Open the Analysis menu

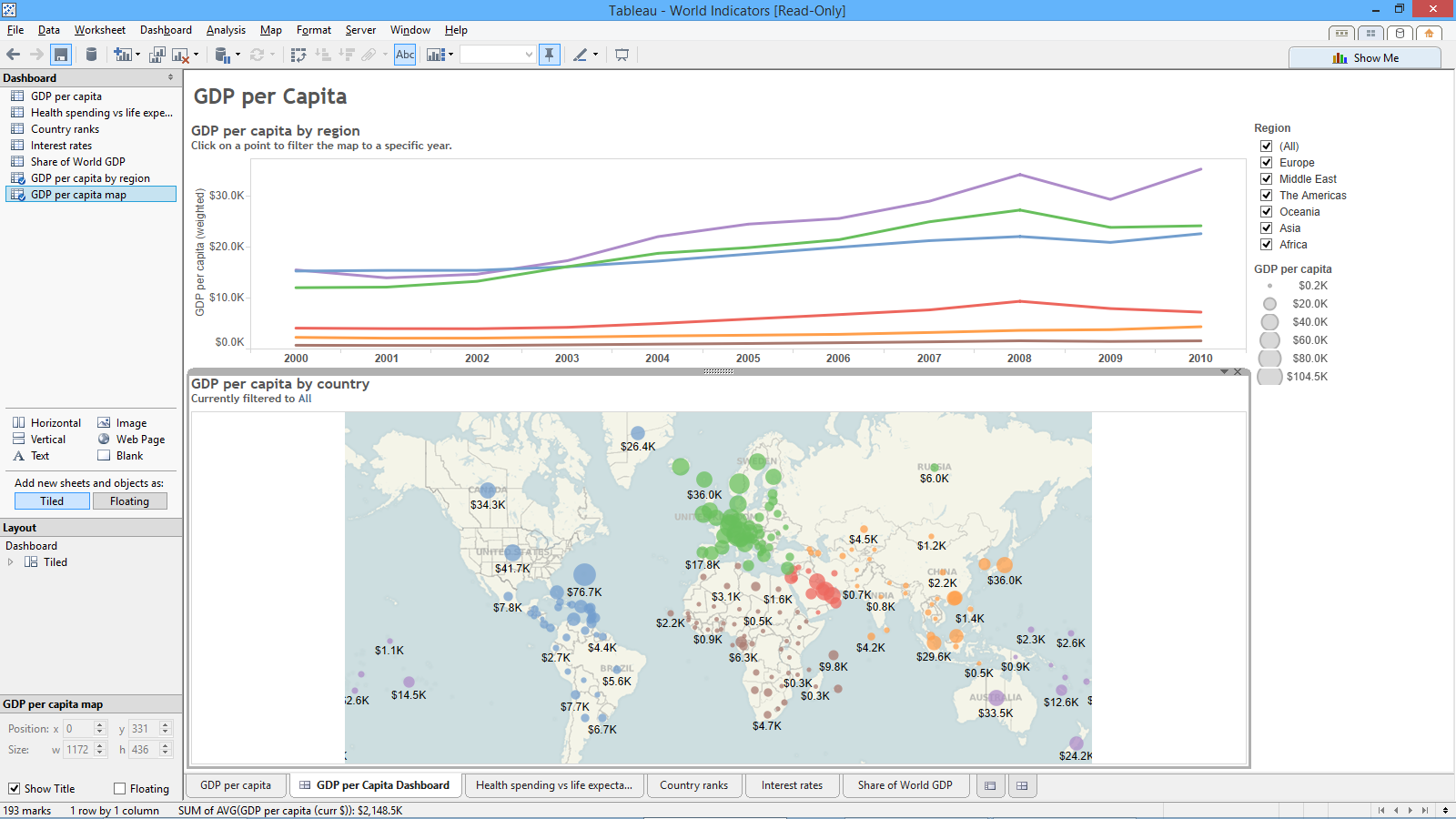coord(226,30)
